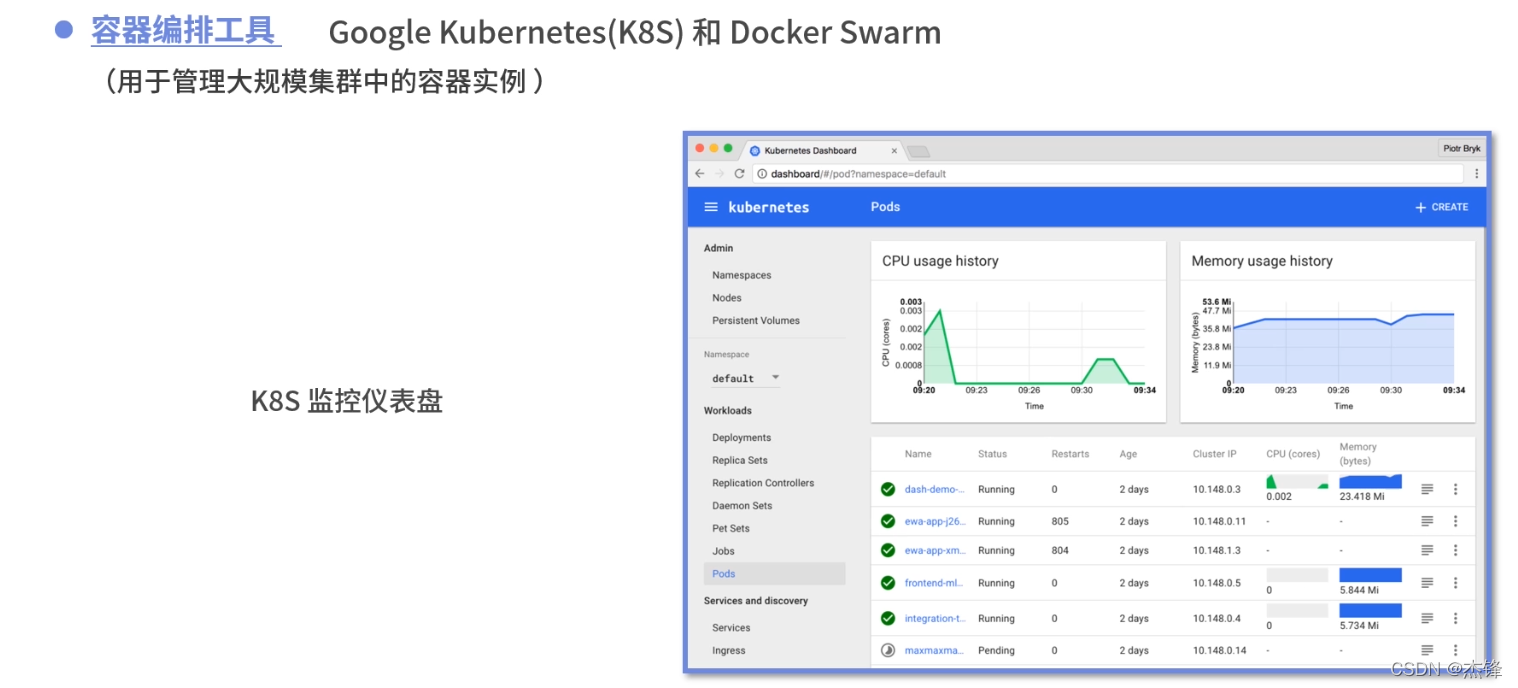
Task: Go to Pet Sets
Action: tap(731, 528)
